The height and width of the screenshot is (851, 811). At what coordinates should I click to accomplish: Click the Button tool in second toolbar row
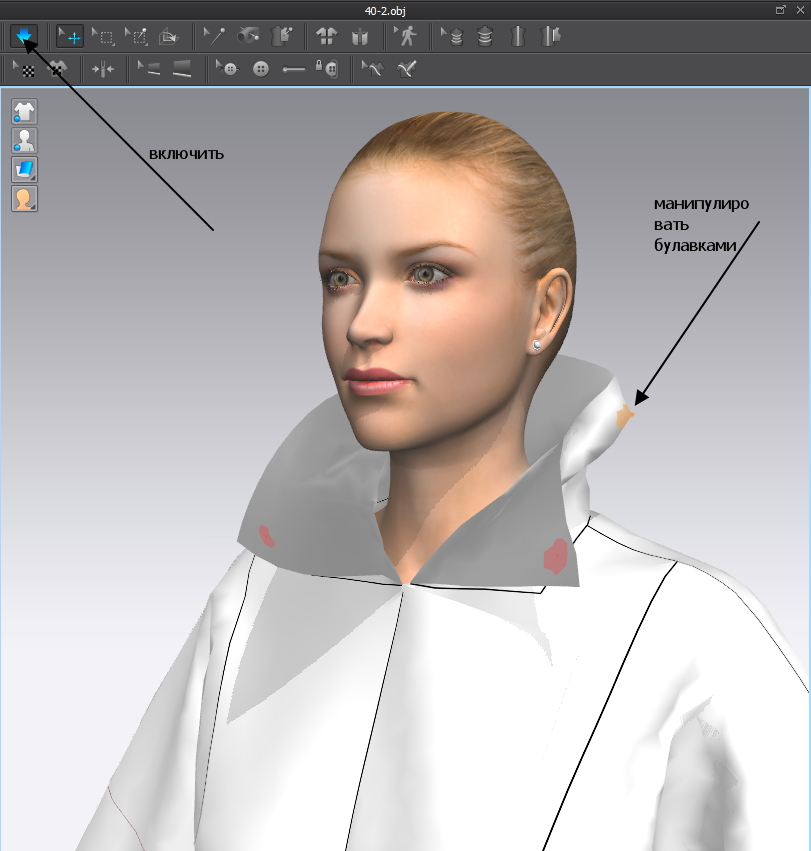pyautogui.click(x=261, y=69)
